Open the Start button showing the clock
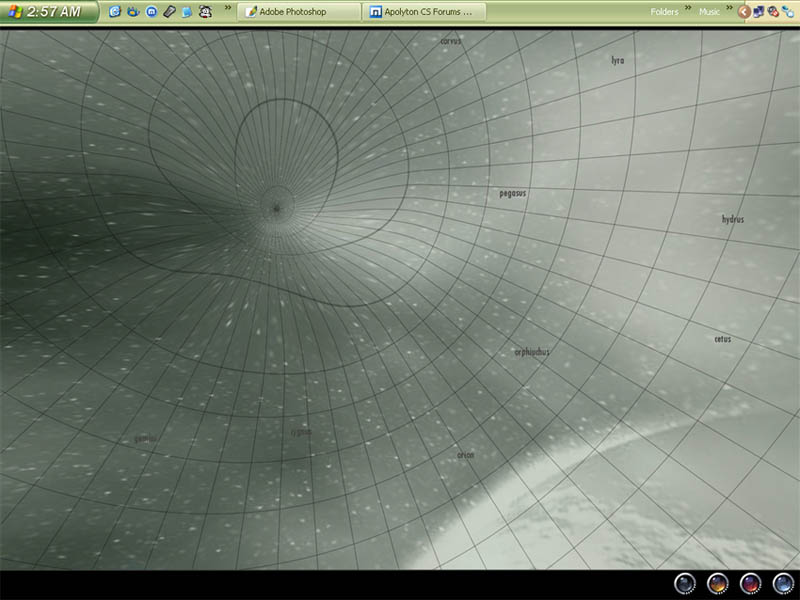 [48, 12]
